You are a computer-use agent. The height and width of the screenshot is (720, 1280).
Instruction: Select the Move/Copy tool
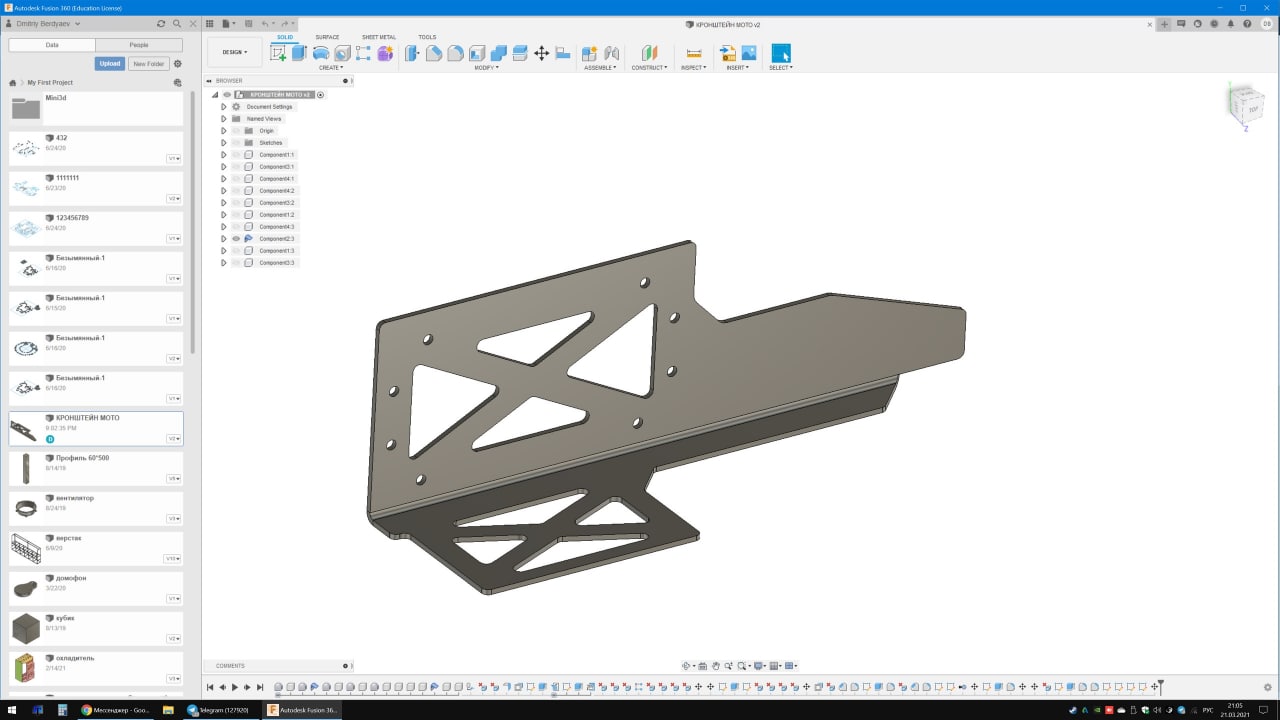[x=541, y=53]
